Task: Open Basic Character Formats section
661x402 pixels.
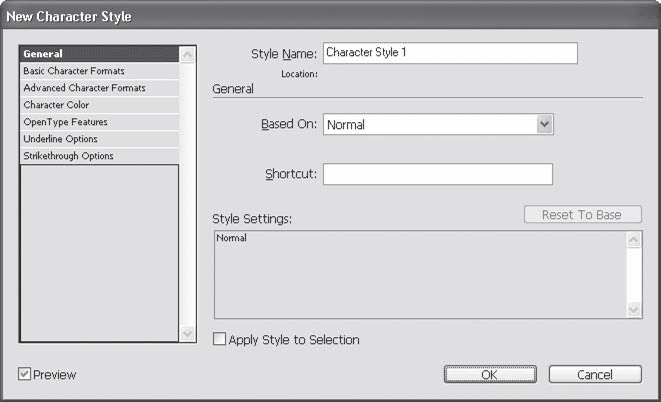Action: click(98, 71)
